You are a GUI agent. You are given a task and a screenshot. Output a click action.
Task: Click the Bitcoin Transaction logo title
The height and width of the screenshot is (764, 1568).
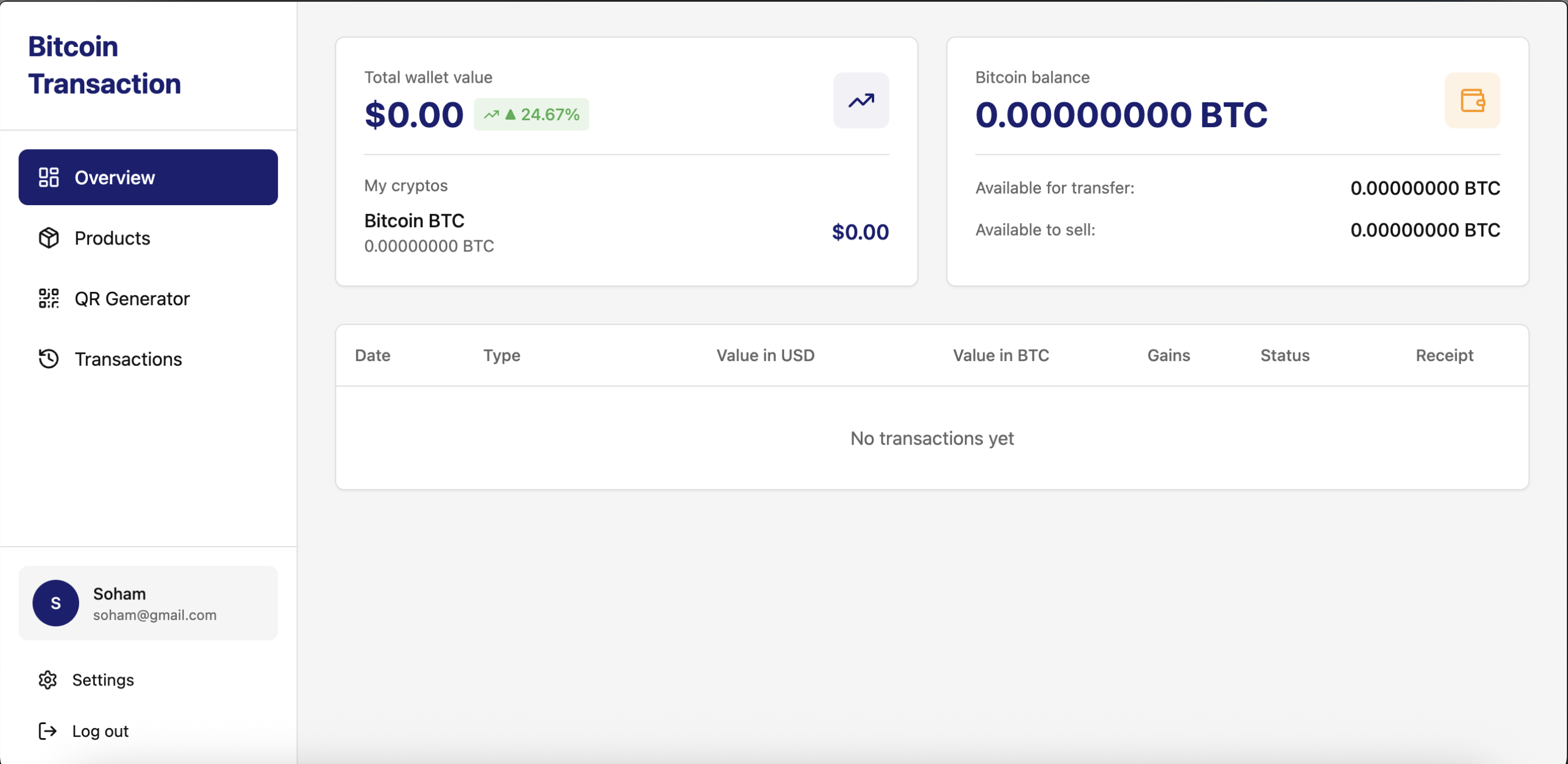click(104, 65)
